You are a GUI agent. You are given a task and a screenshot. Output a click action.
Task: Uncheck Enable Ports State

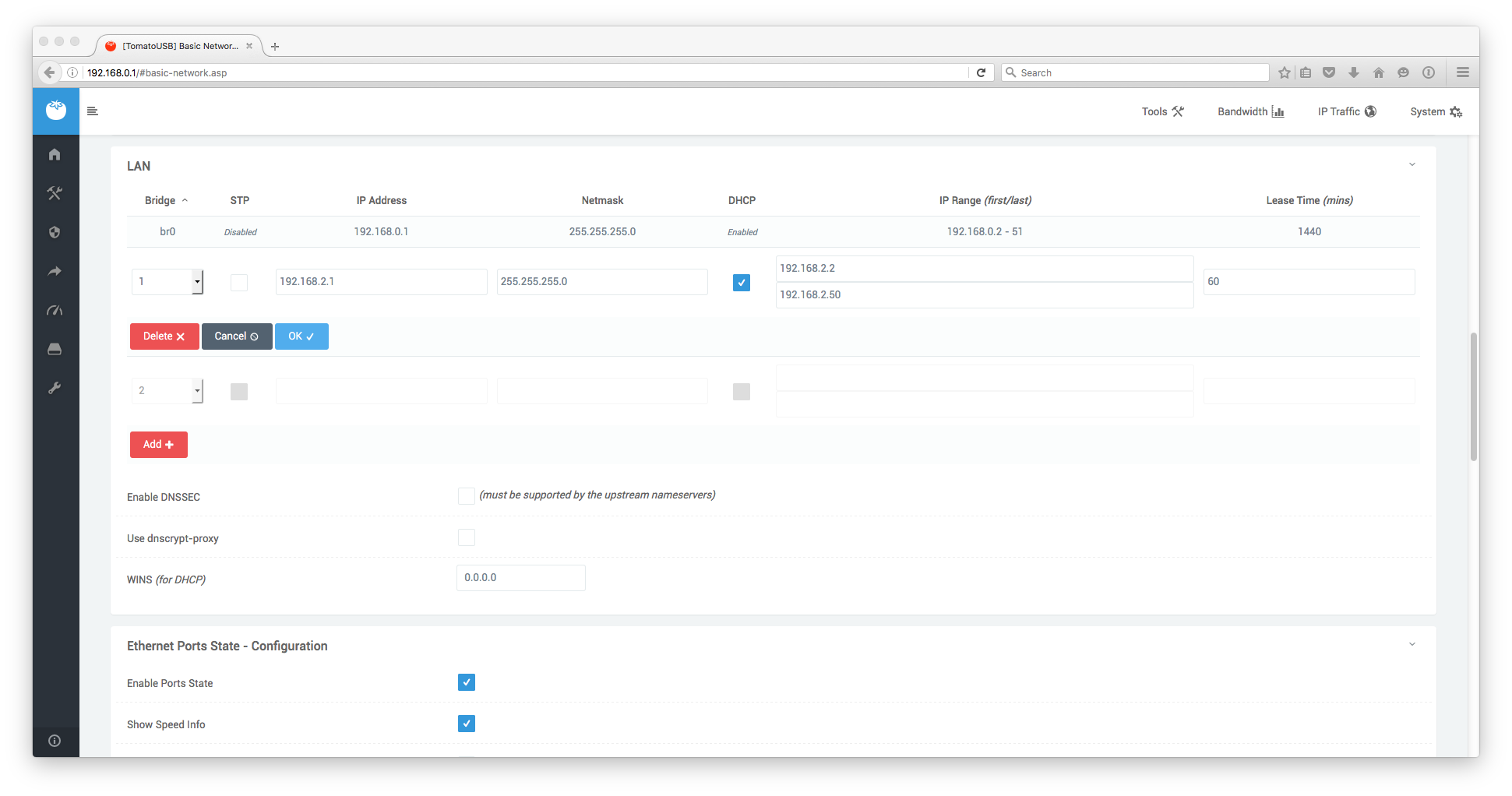click(467, 682)
